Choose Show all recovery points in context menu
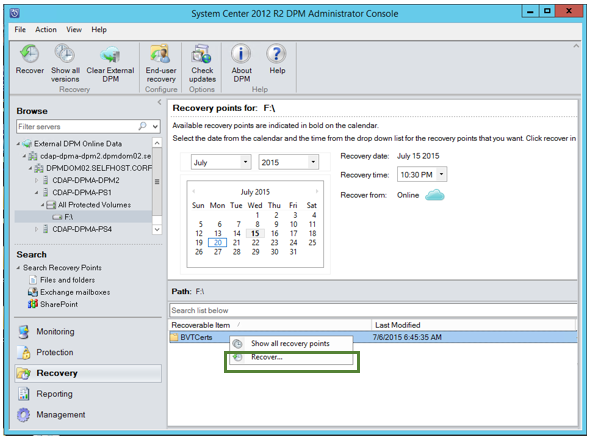 click(x=291, y=343)
